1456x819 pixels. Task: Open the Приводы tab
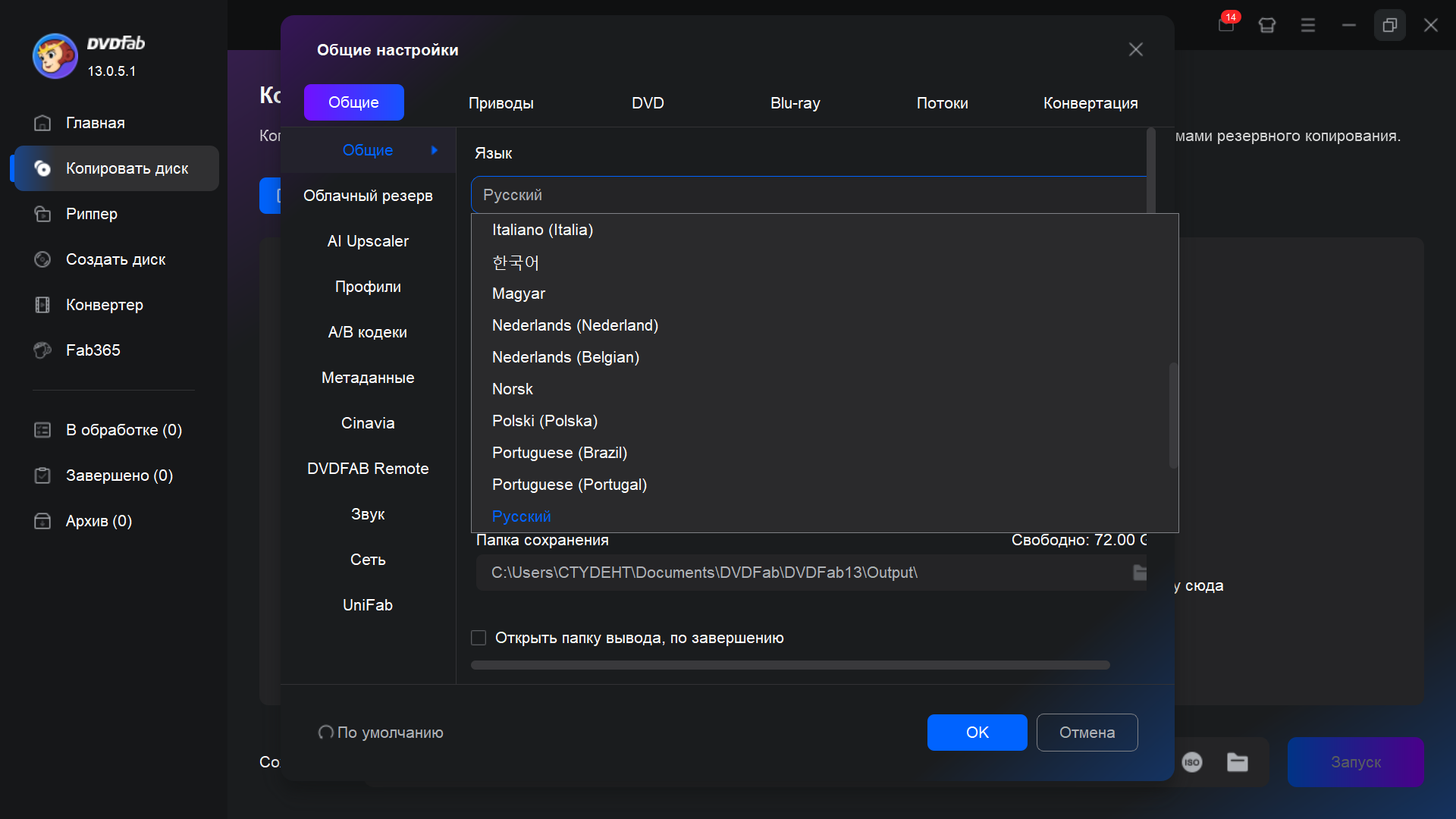point(500,103)
